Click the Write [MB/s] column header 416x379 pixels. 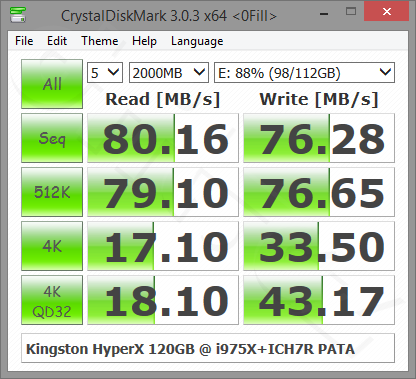(319, 99)
